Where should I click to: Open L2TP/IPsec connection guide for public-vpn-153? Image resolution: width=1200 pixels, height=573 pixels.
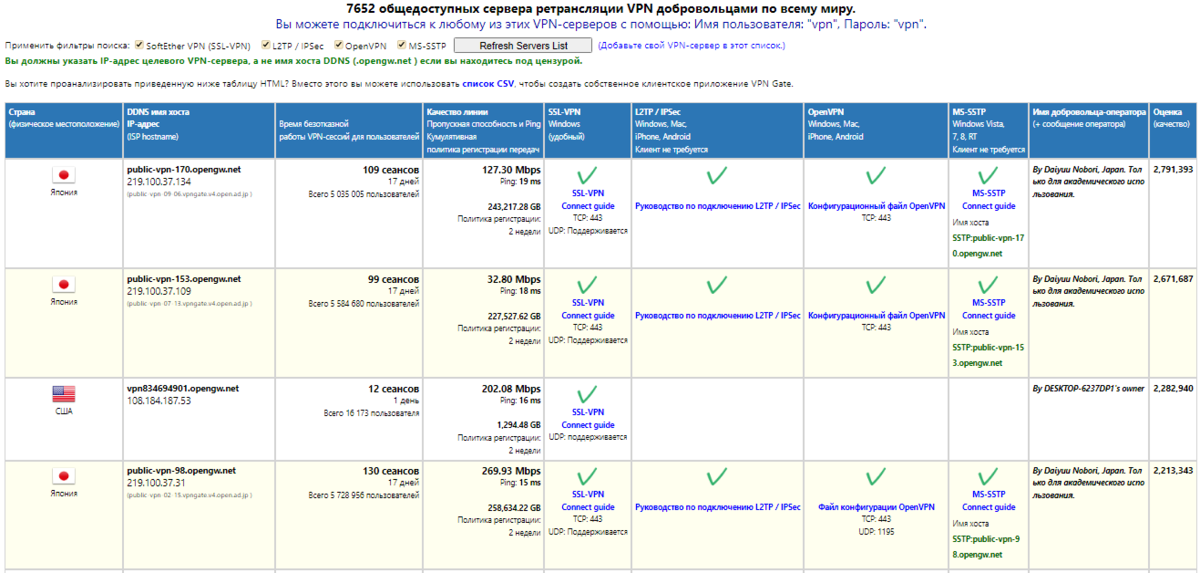click(717, 315)
